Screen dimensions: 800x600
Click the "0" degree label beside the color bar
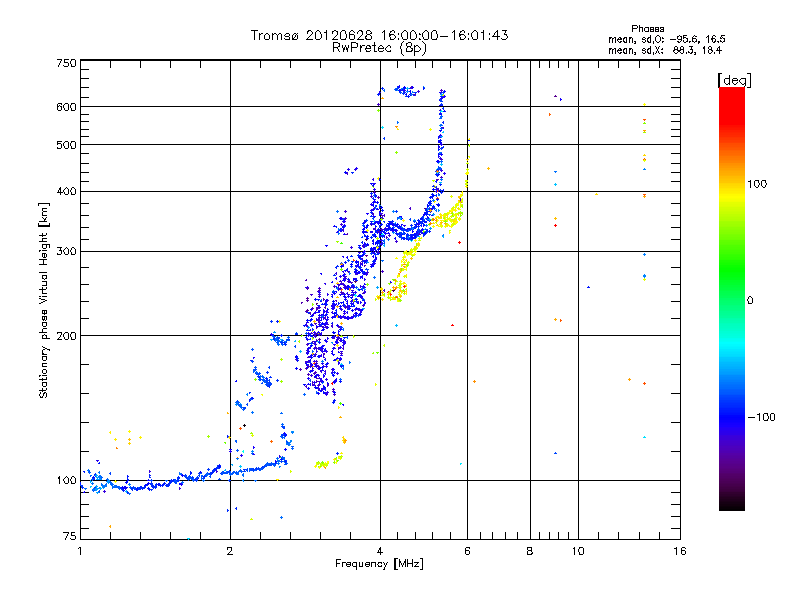[x=750, y=301]
